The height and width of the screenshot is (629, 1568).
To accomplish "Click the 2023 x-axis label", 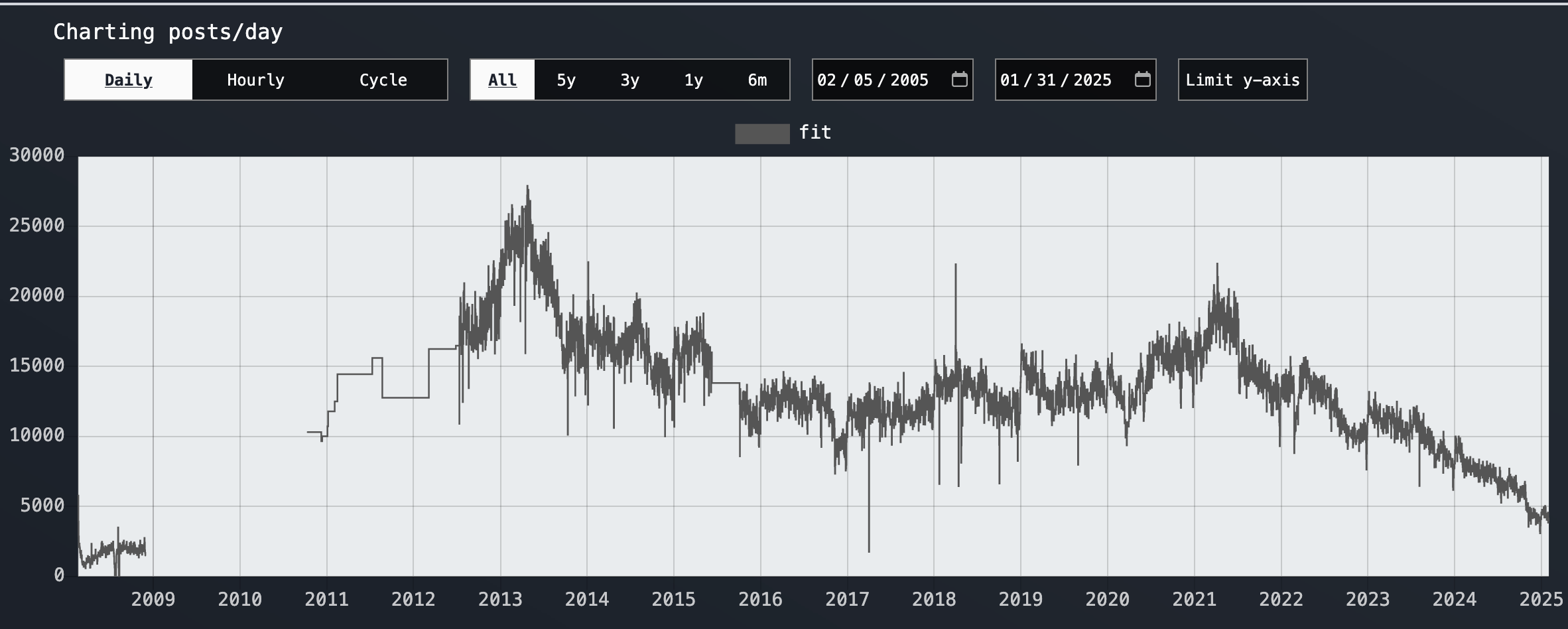I will pos(1368,600).
